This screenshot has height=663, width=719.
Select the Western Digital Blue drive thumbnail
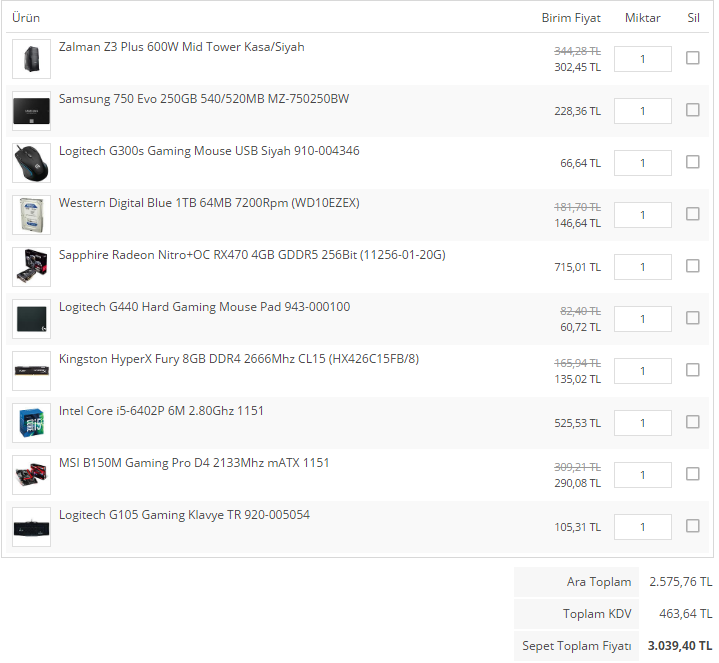31,215
